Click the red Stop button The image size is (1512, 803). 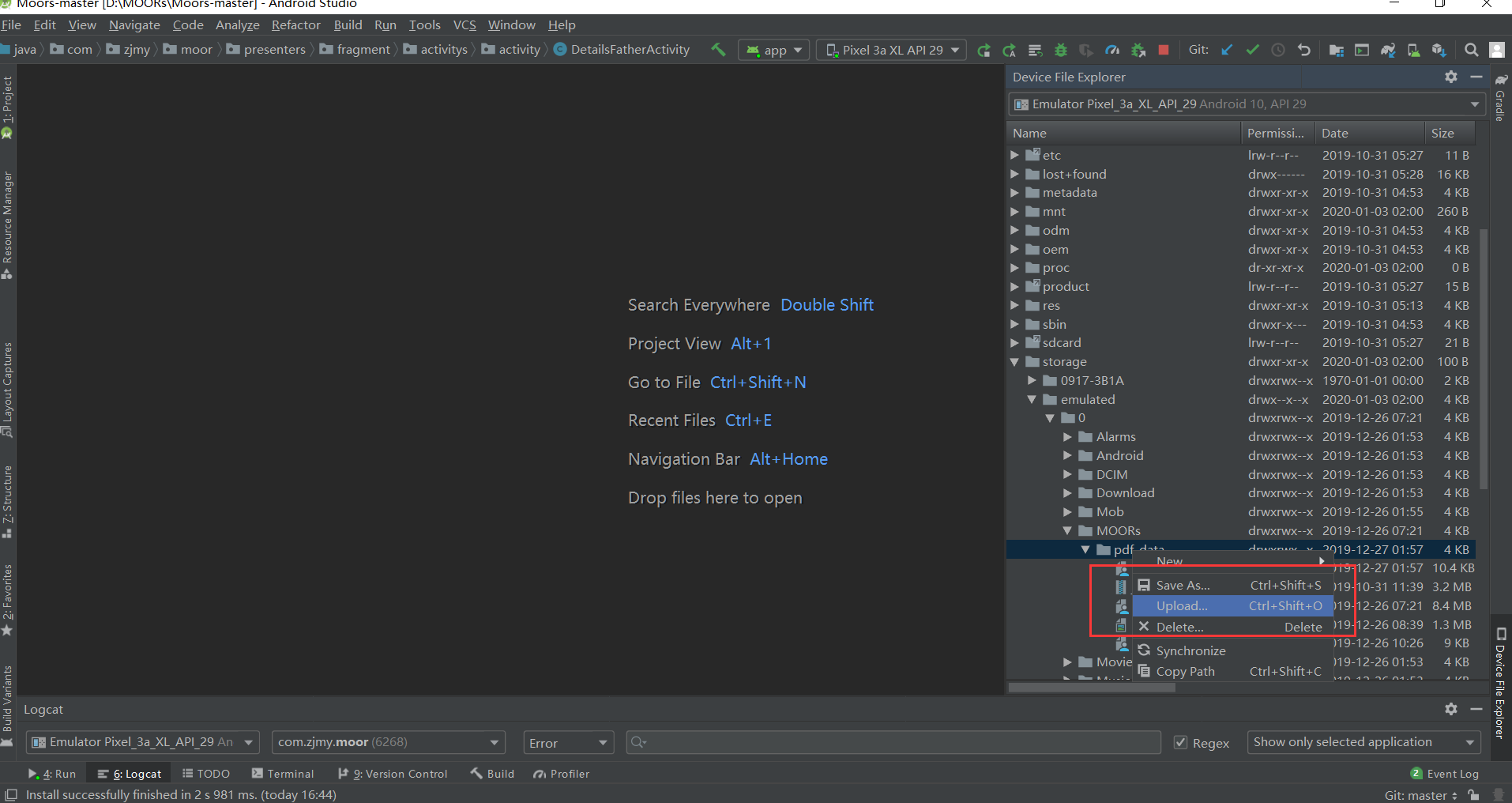pyautogui.click(x=1164, y=50)
